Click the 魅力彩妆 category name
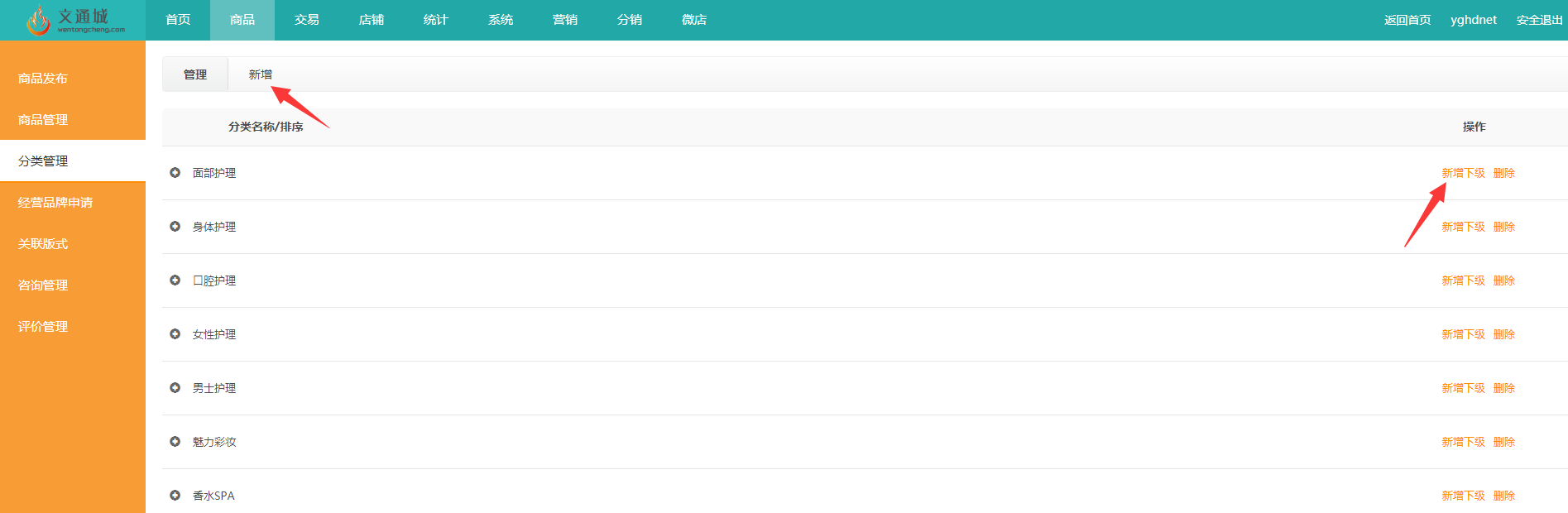 pos(214,442)
